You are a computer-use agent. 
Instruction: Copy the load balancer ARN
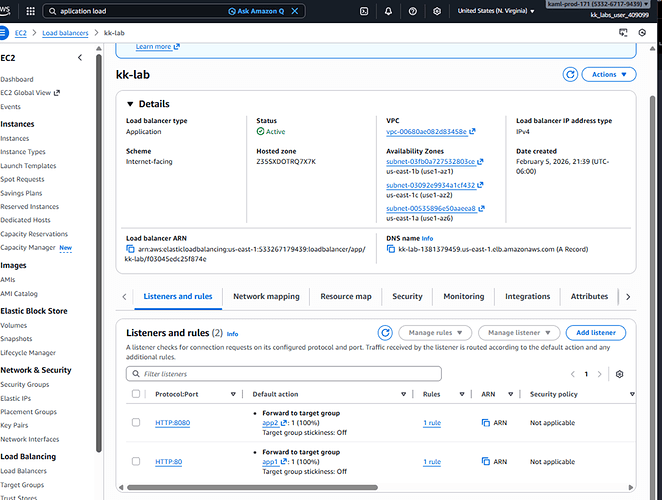(130, 248)
